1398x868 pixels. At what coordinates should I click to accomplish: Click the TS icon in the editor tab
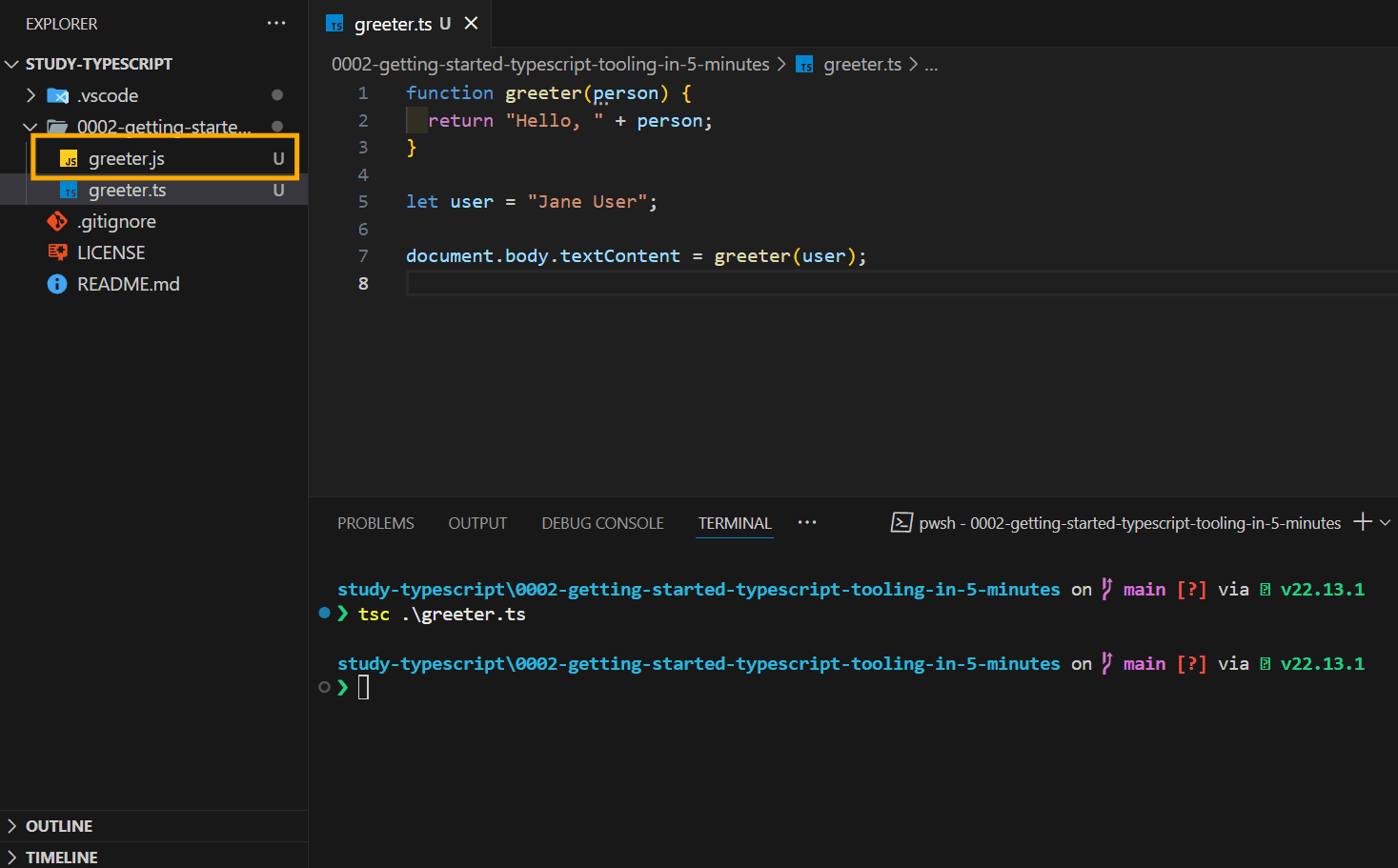click(335, 24)
